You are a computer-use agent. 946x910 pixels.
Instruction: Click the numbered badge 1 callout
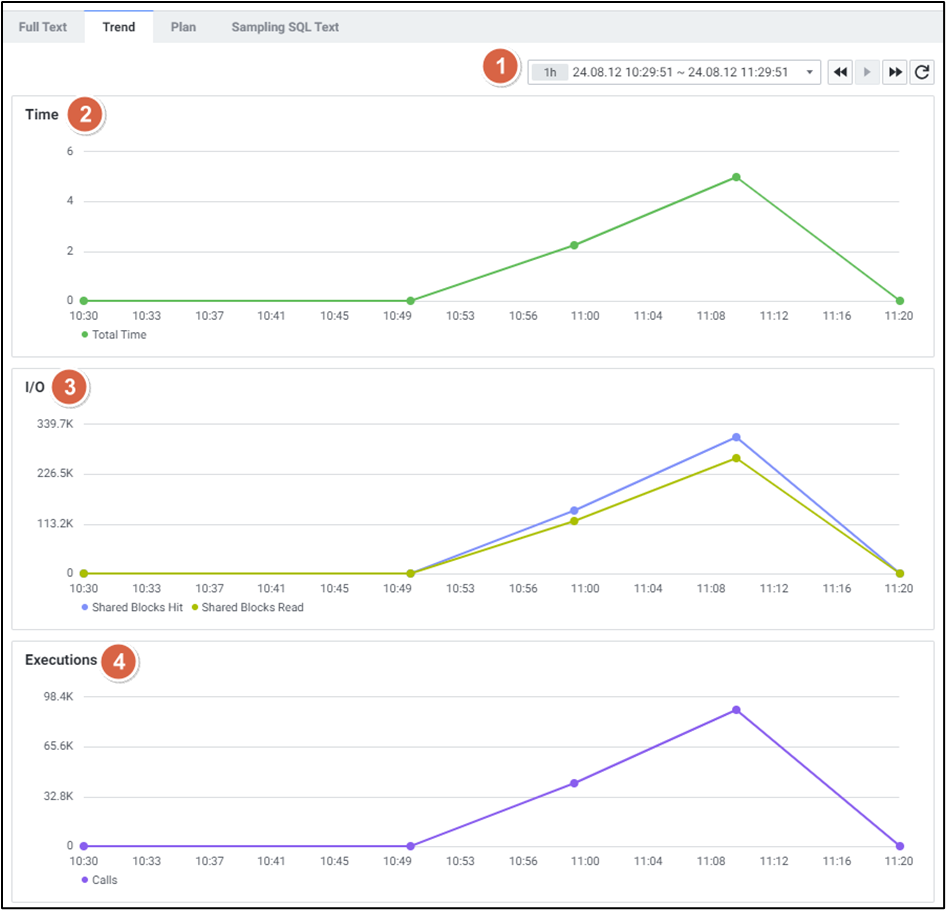501,69
